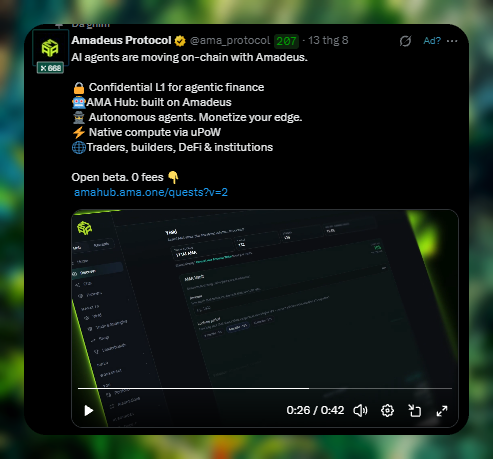Image resolution: width=493 pixels, height=459 pixels.
Task: Click the lightning bolt emoji
Action: [x=79, y=133]
